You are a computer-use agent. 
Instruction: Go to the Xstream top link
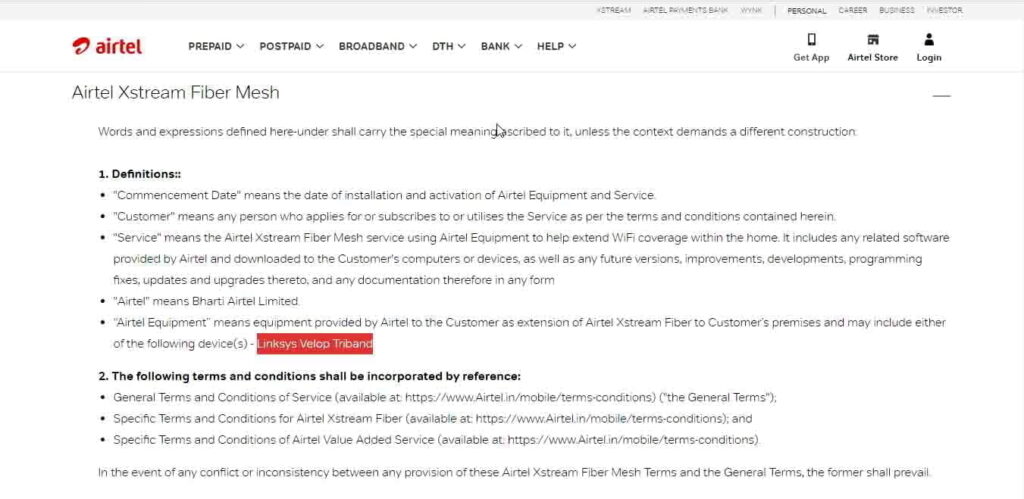click(613, 10)
